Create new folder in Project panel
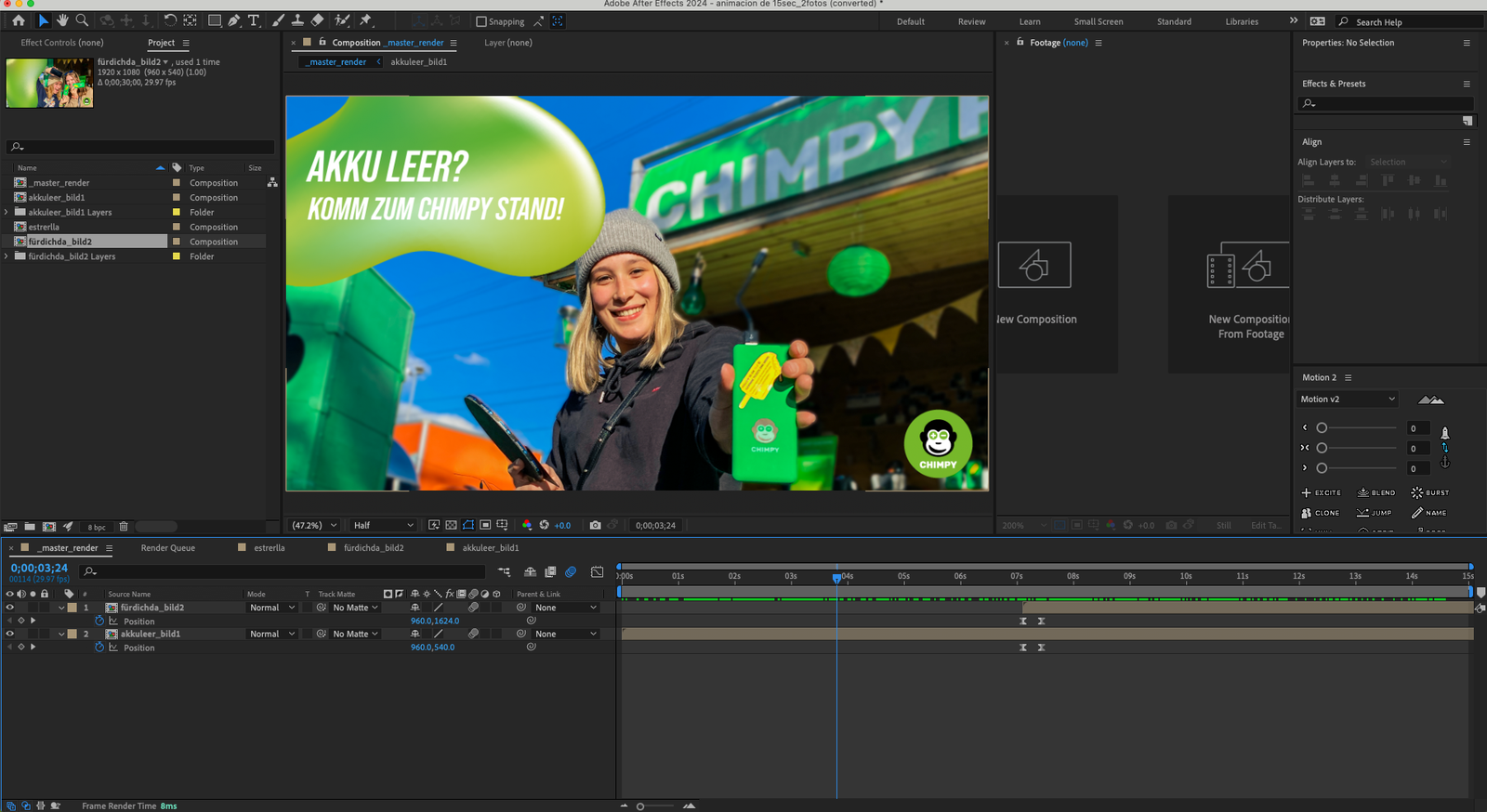This screenshot has width=1487, height=812. pyautogui.click(x=30, y=527)
